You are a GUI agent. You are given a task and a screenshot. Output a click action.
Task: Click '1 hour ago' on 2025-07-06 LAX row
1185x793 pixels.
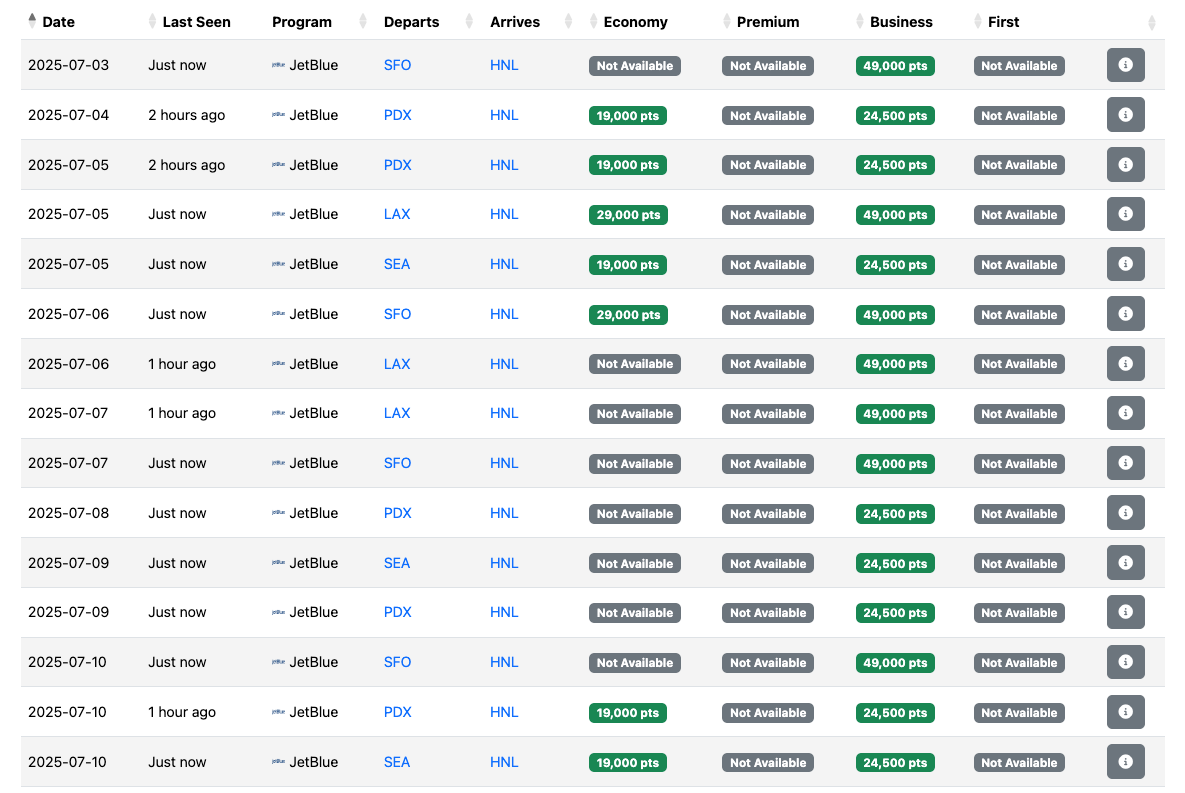[182, 364]
